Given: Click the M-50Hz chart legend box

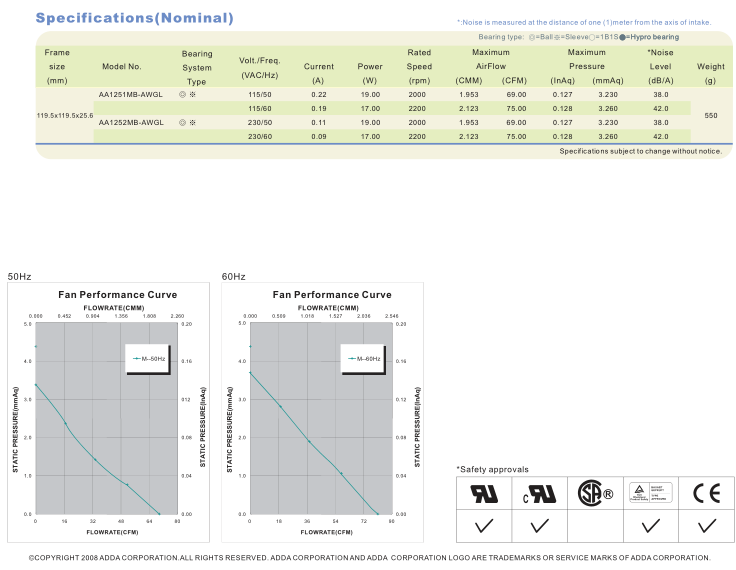Looking at the screenshot, I should coord(147,359).
